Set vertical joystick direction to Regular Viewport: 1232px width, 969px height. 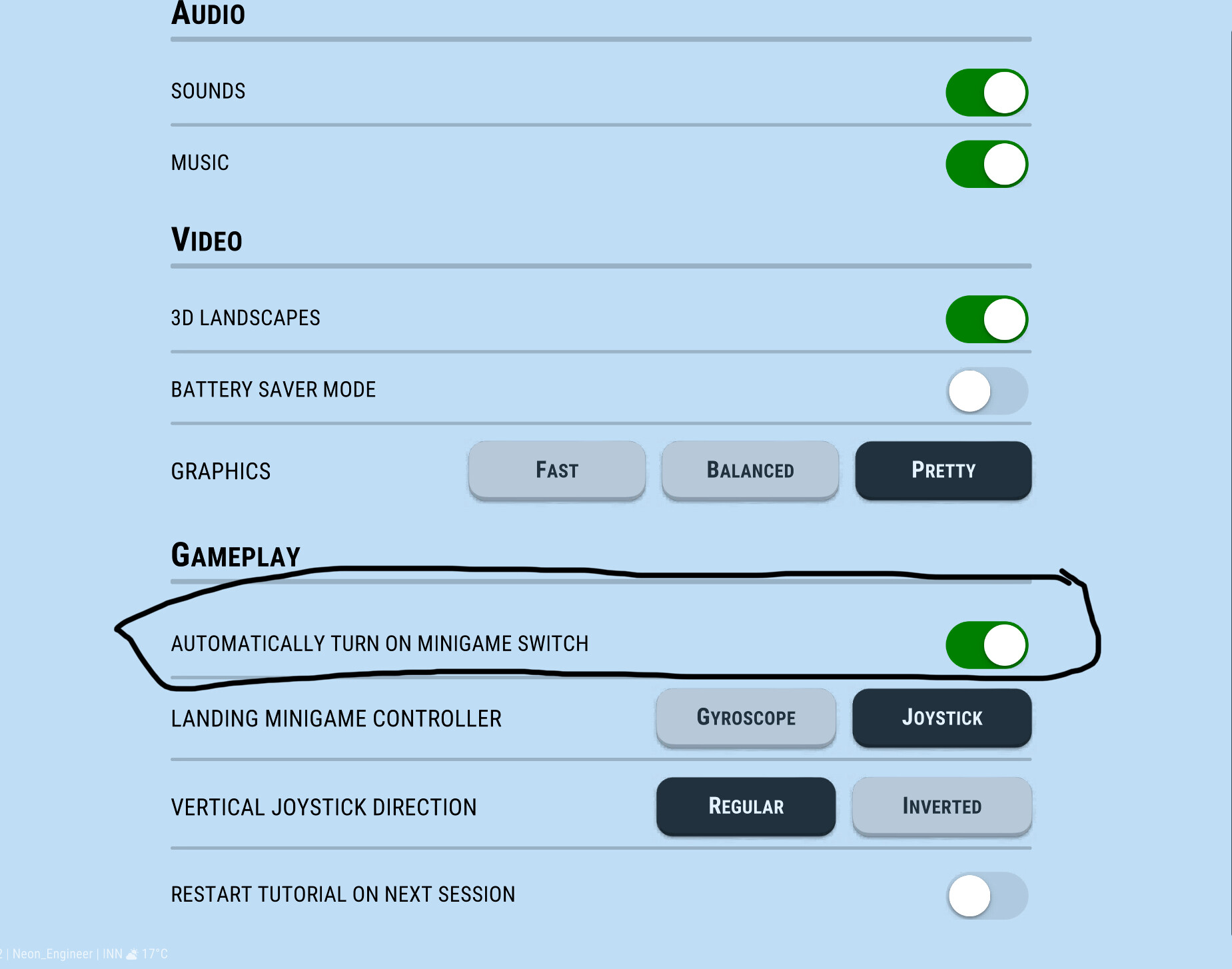746,806
